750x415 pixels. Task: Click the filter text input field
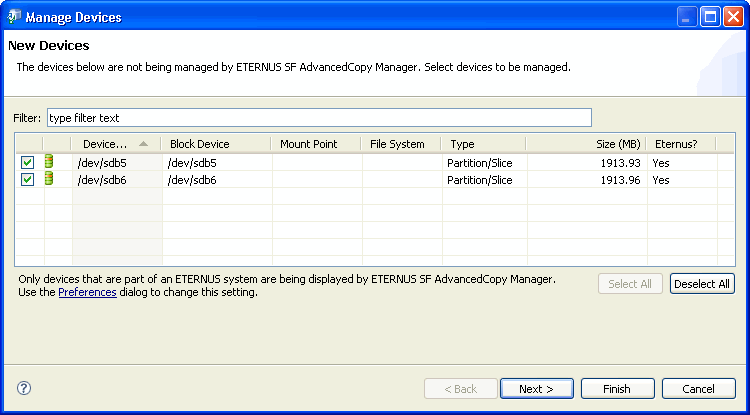click(x=319, y=118)
